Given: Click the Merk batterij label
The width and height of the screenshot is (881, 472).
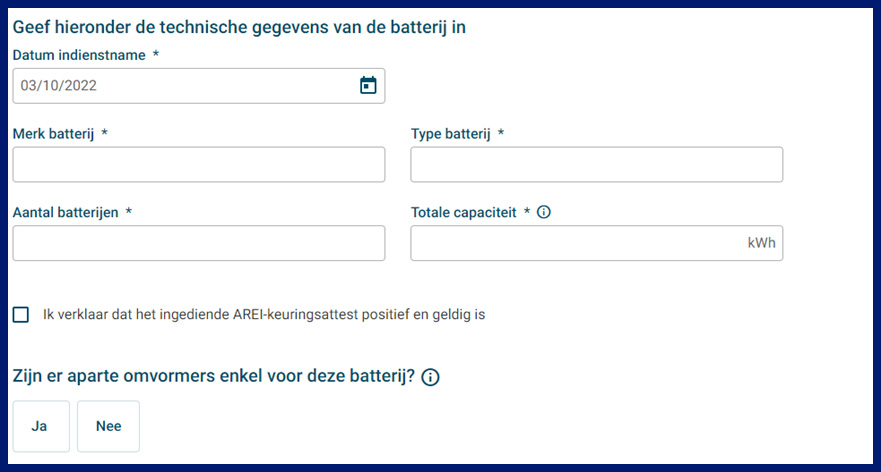Looking at the screenshot, I should click(54, 134).
